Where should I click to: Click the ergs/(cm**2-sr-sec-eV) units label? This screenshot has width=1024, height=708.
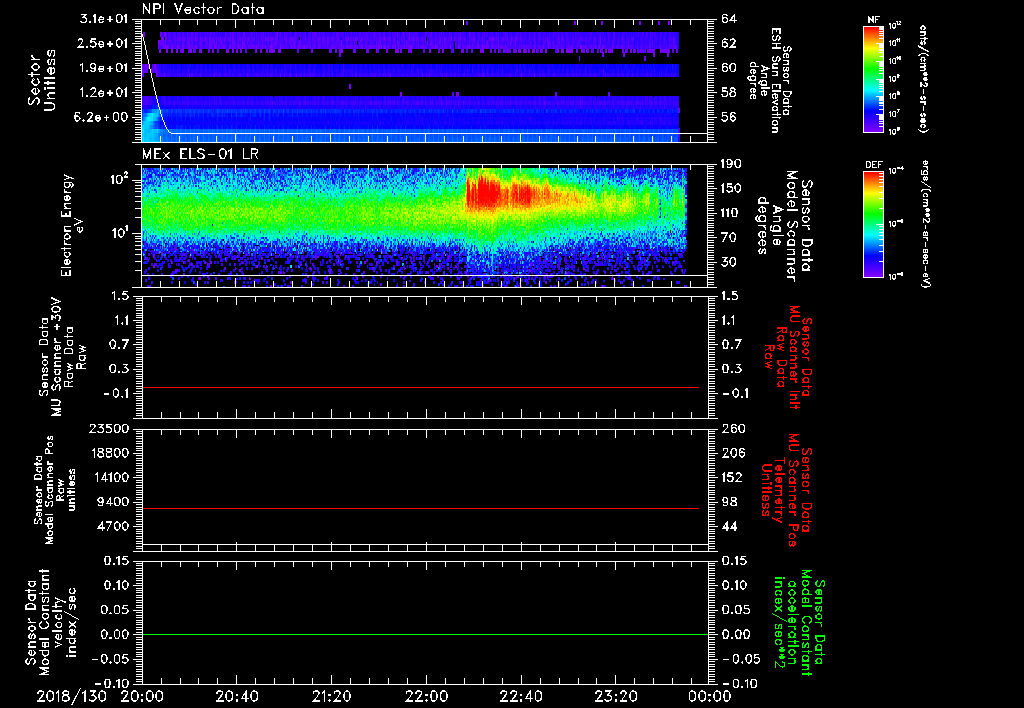[925, 224]
